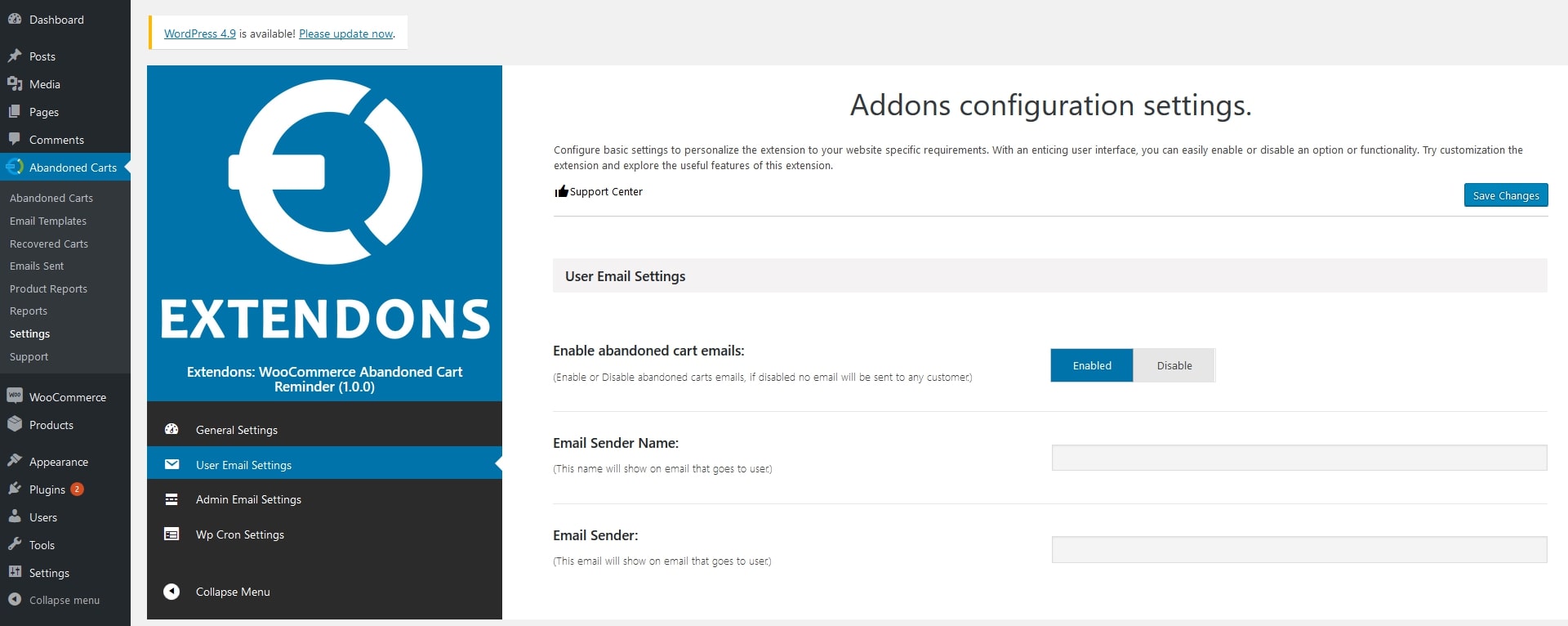Click the Admin Email Settings icon
This screenshot has height=626, width=1568.
(x=171, y=499)
